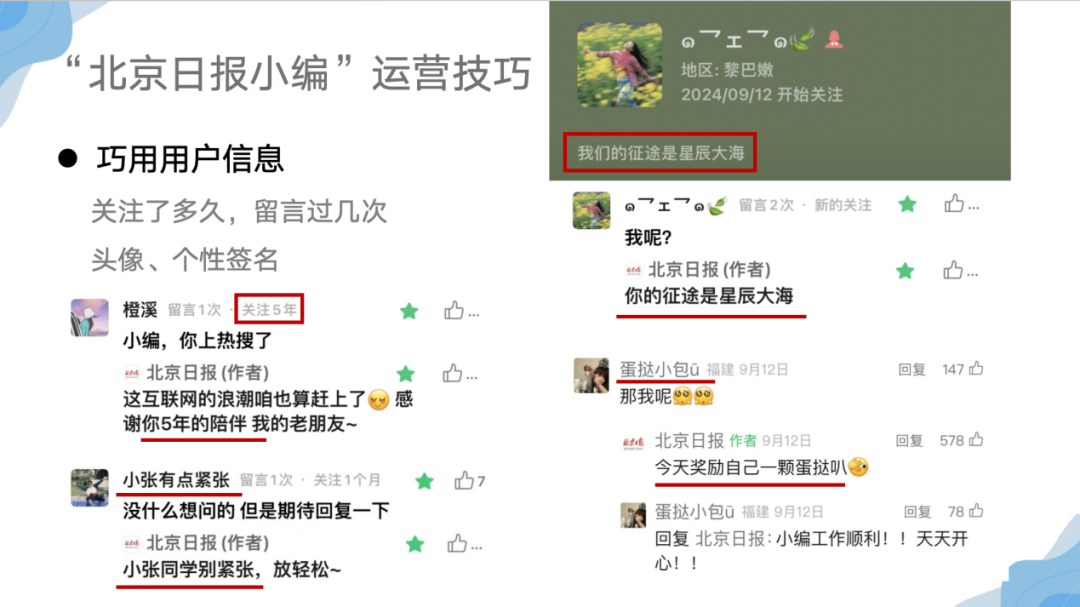Click the thumbs-up next to 147 likes
Screen dimensions: 1080x607
pos(976,369)
